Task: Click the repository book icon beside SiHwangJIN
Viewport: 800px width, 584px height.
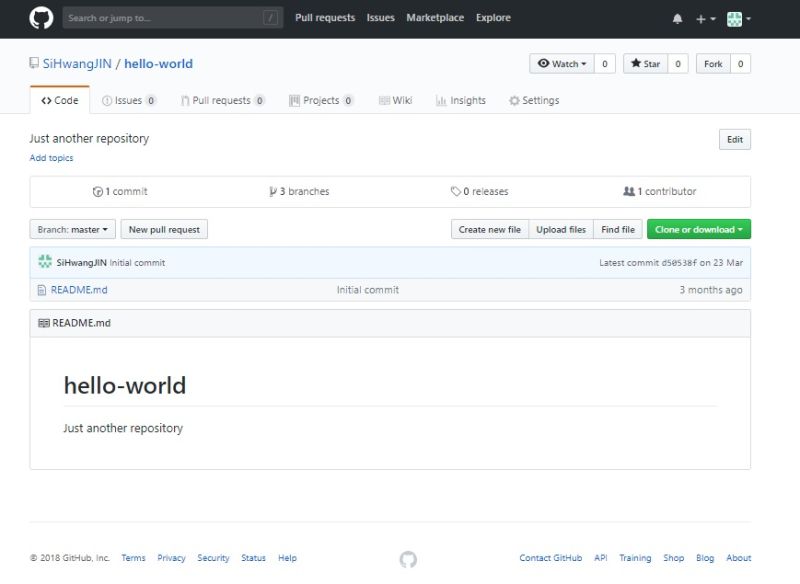Action: [34, 63]
